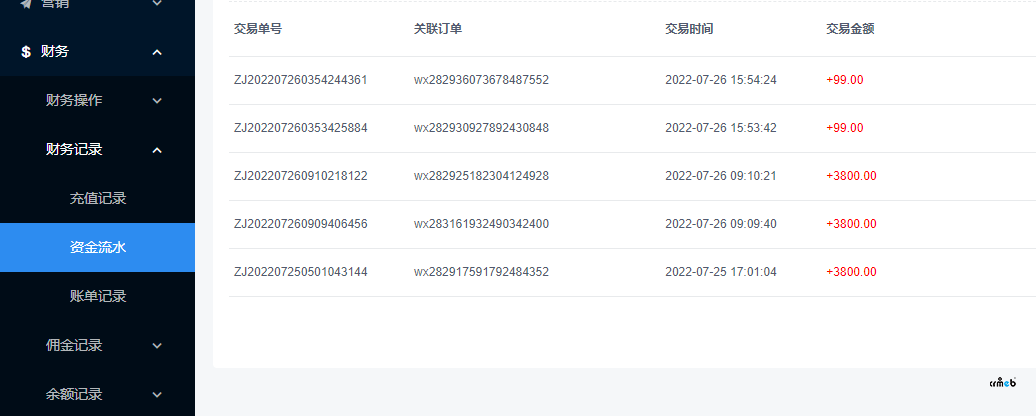Open the 财务 menu

(97, 52)
